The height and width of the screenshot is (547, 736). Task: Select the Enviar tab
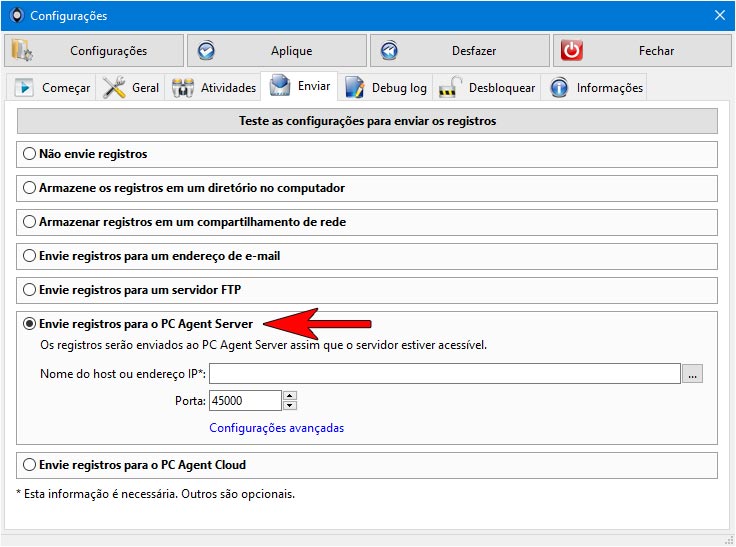(299, 86)
